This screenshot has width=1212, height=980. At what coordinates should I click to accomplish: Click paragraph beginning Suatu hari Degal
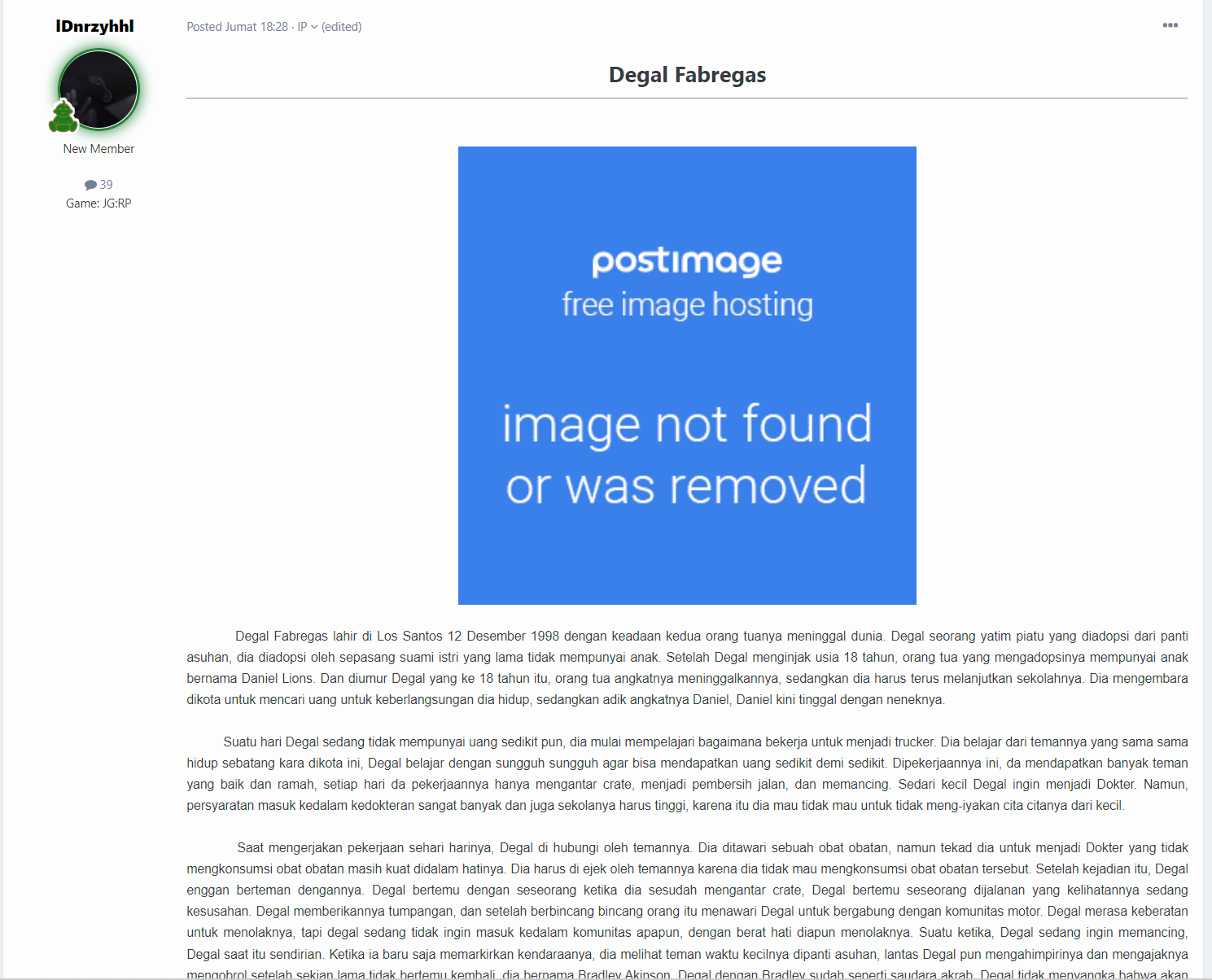(x=687, y=773)
